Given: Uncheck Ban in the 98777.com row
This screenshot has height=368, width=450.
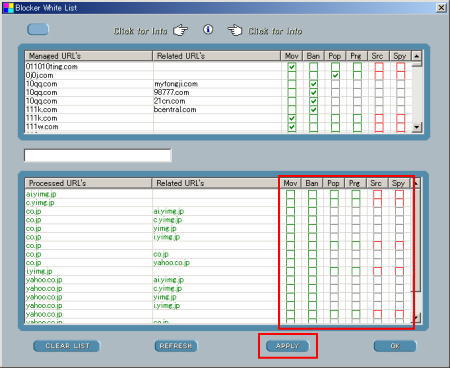Looking at the screenshot, I should point(313,93).
